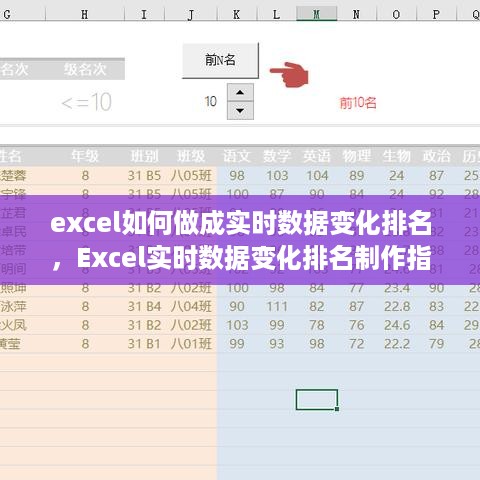This screenshot has width=480, height=480.
Task: Click the 104 English score cell
Action: 317,176
